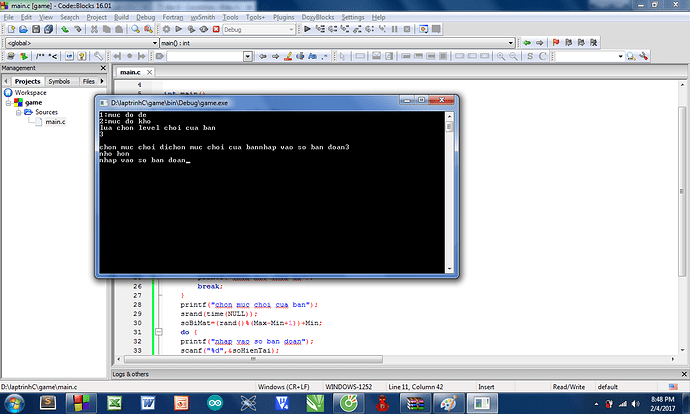Viewport: 690px width, 414px height.
Task: Select main.c in the project tree
Action: pos(54,122)
